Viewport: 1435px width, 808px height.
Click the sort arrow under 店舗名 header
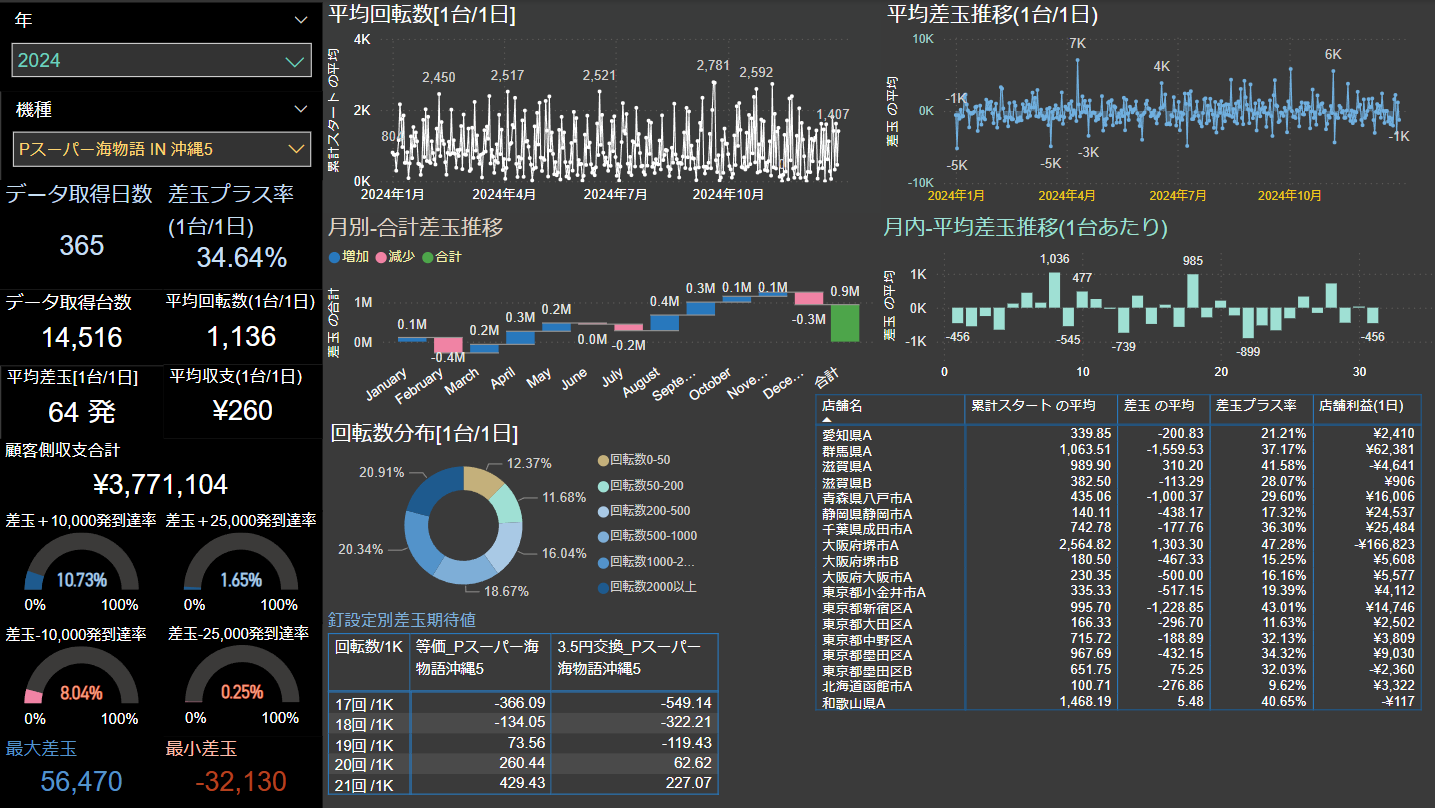(x=827, y=420)
